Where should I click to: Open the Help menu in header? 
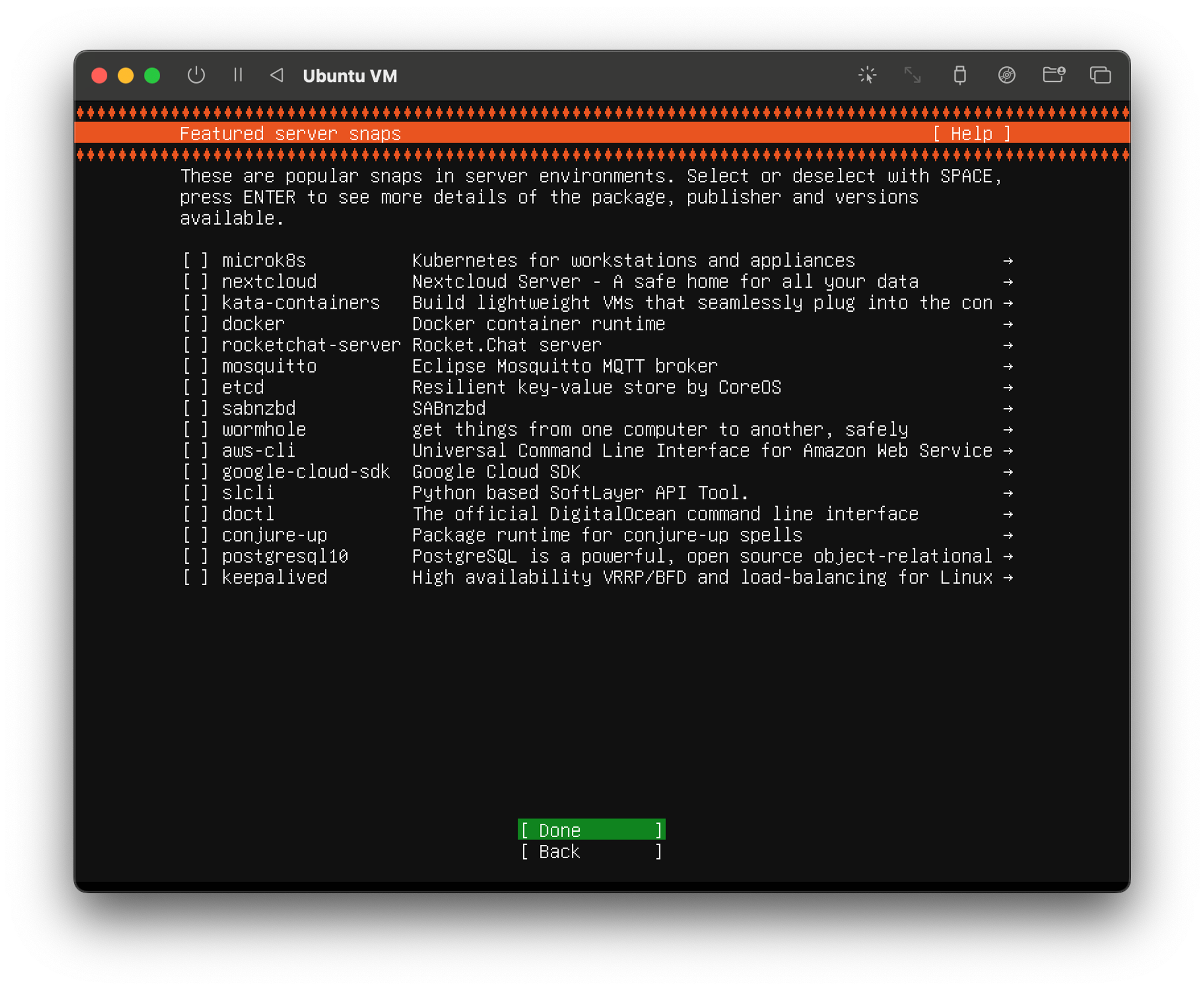point(971,134)
